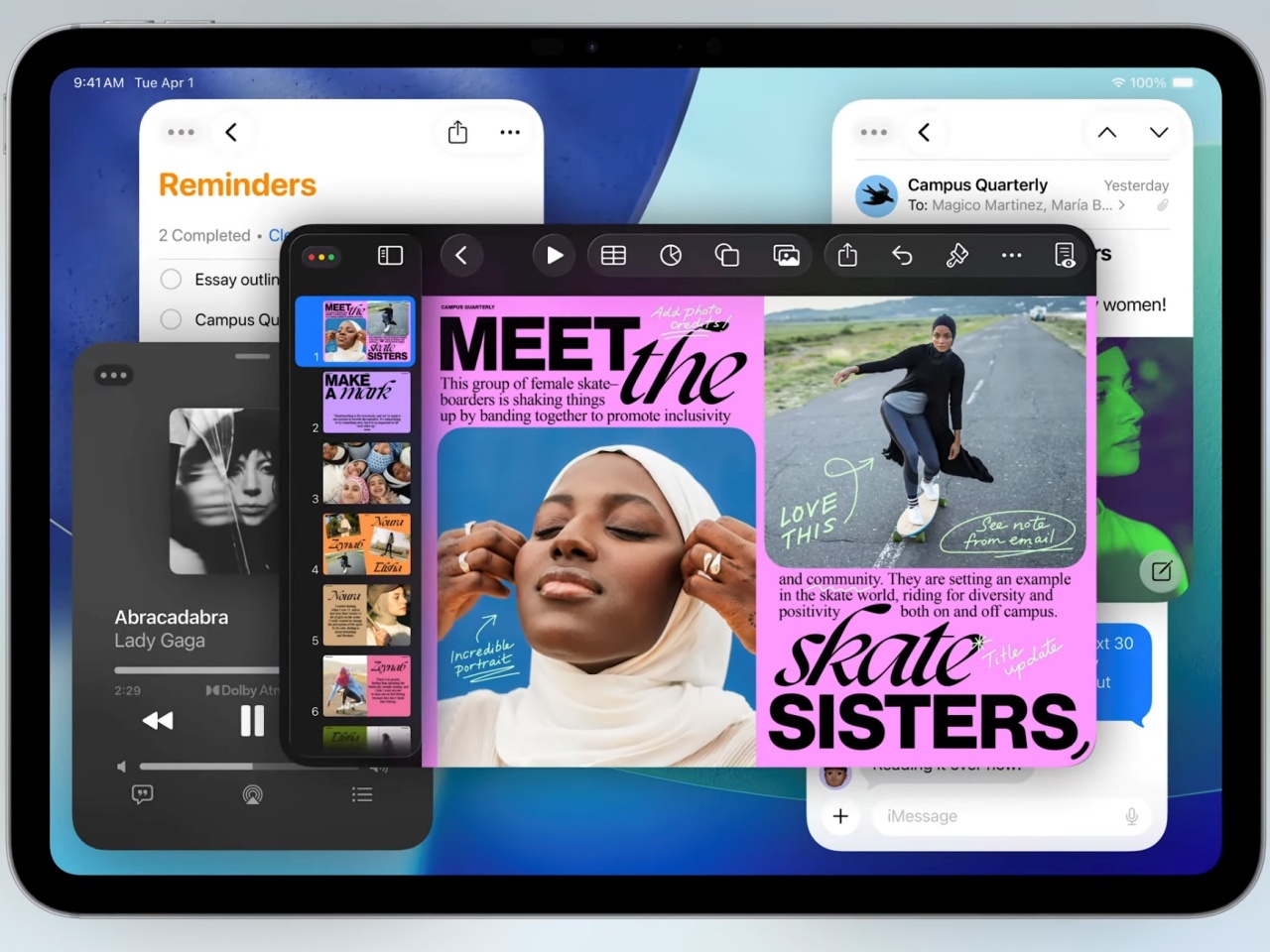This screenshot has height=952, width=1270.
Task: Share the Keynote presentation
Action: [x=847, y=256]
